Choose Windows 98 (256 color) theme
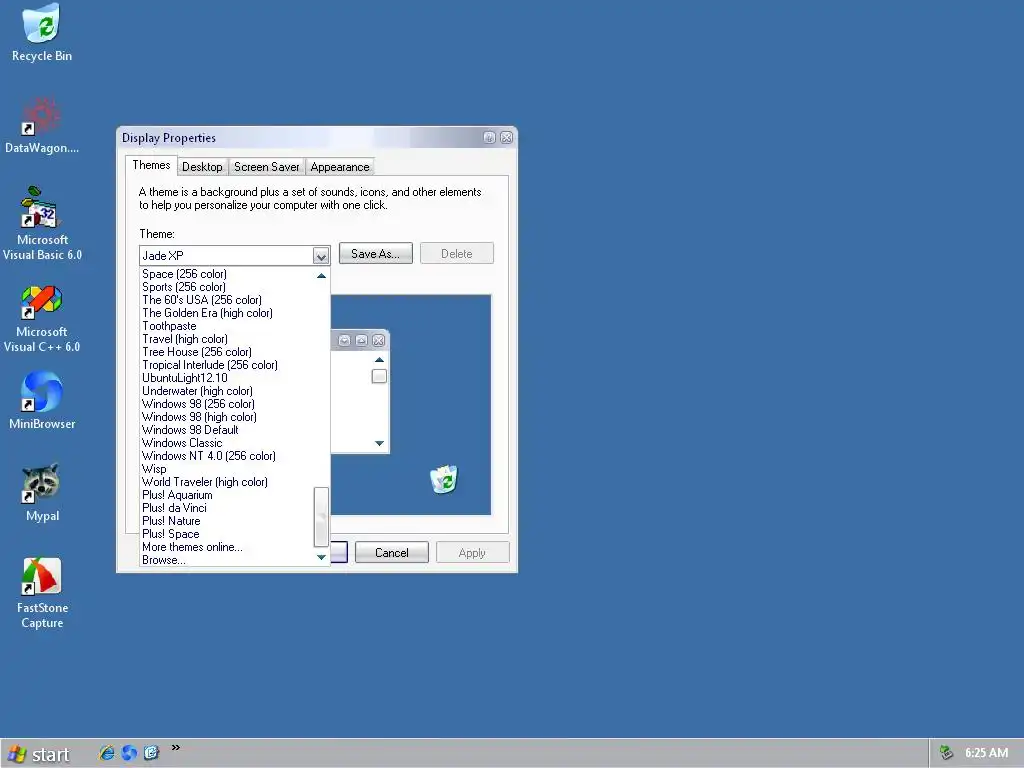 (x=227, y=404)
